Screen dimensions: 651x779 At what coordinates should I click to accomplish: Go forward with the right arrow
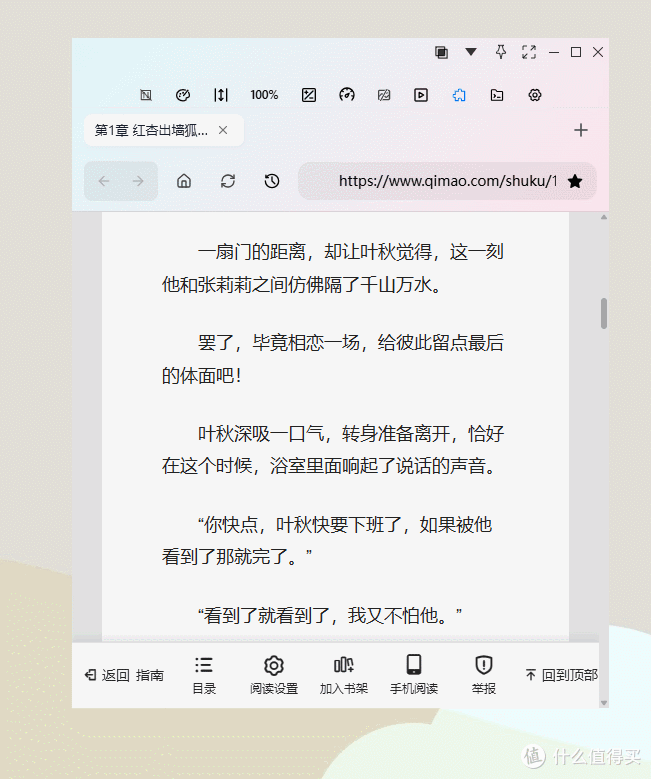pyautogui.click(x=138, y=181)
